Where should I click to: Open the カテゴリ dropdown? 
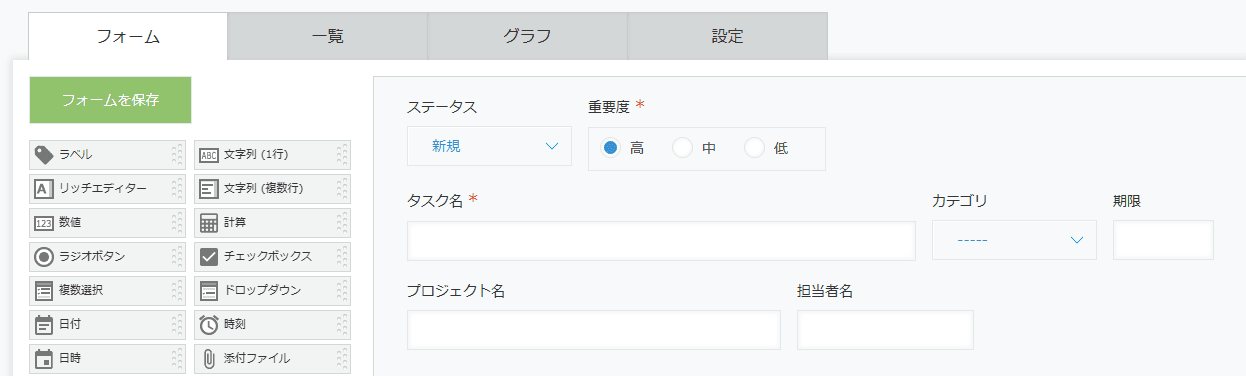(1014, 240)
